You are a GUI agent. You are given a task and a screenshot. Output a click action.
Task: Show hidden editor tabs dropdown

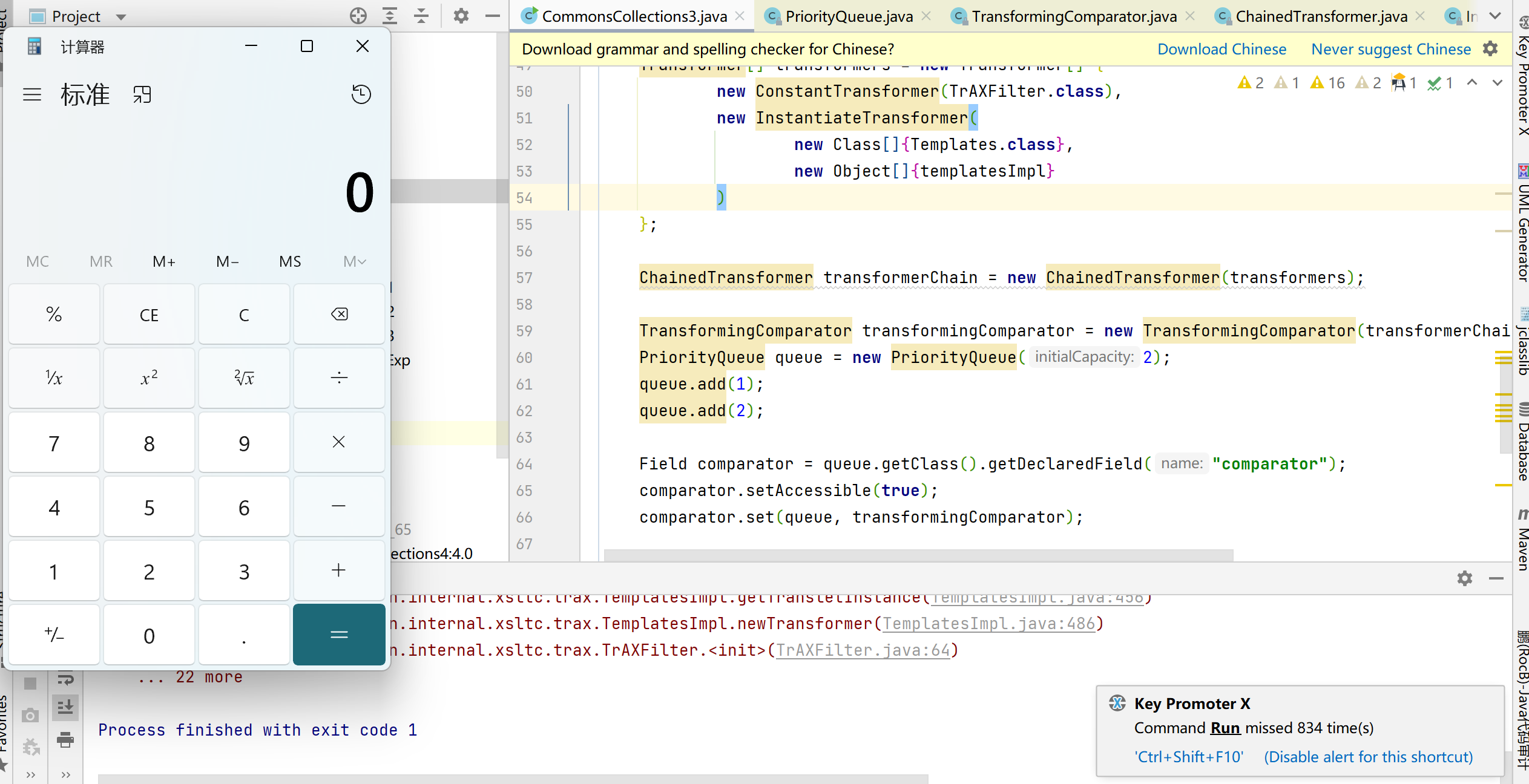pyautogui.click(x=1495, y=16)
